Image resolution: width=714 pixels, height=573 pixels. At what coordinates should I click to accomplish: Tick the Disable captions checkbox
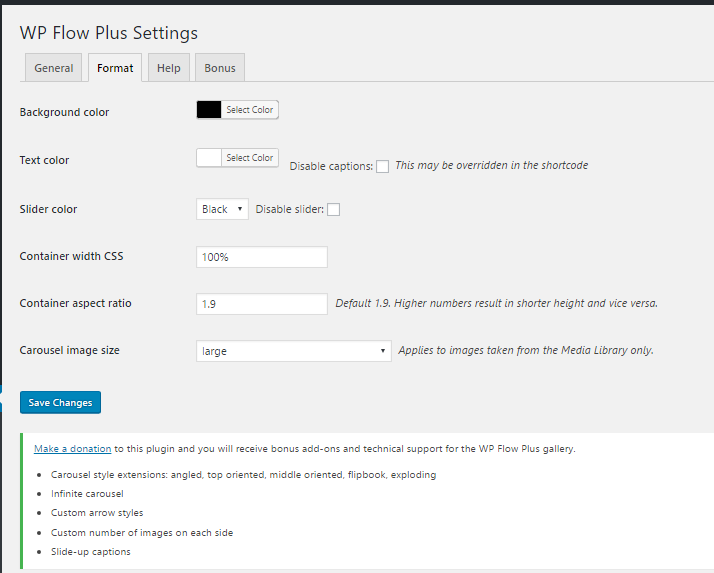pyautogui.click(x=382, y=166)
